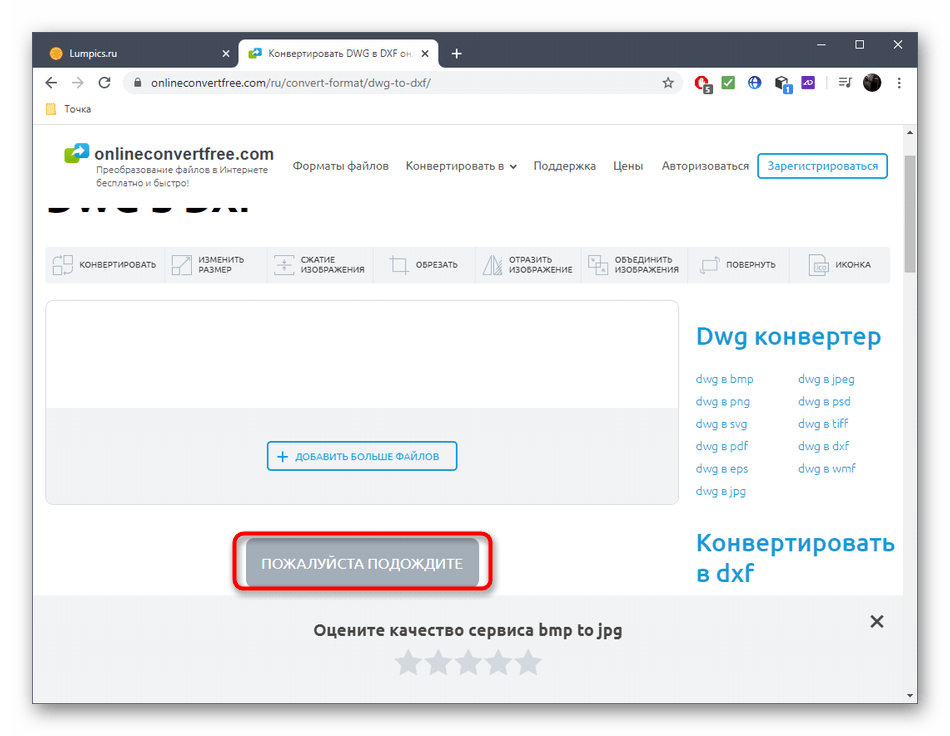Select the Объединить изображения tool
Image resolution: width=950 pixels, height=736 pixels.
(x=634, y=265)
